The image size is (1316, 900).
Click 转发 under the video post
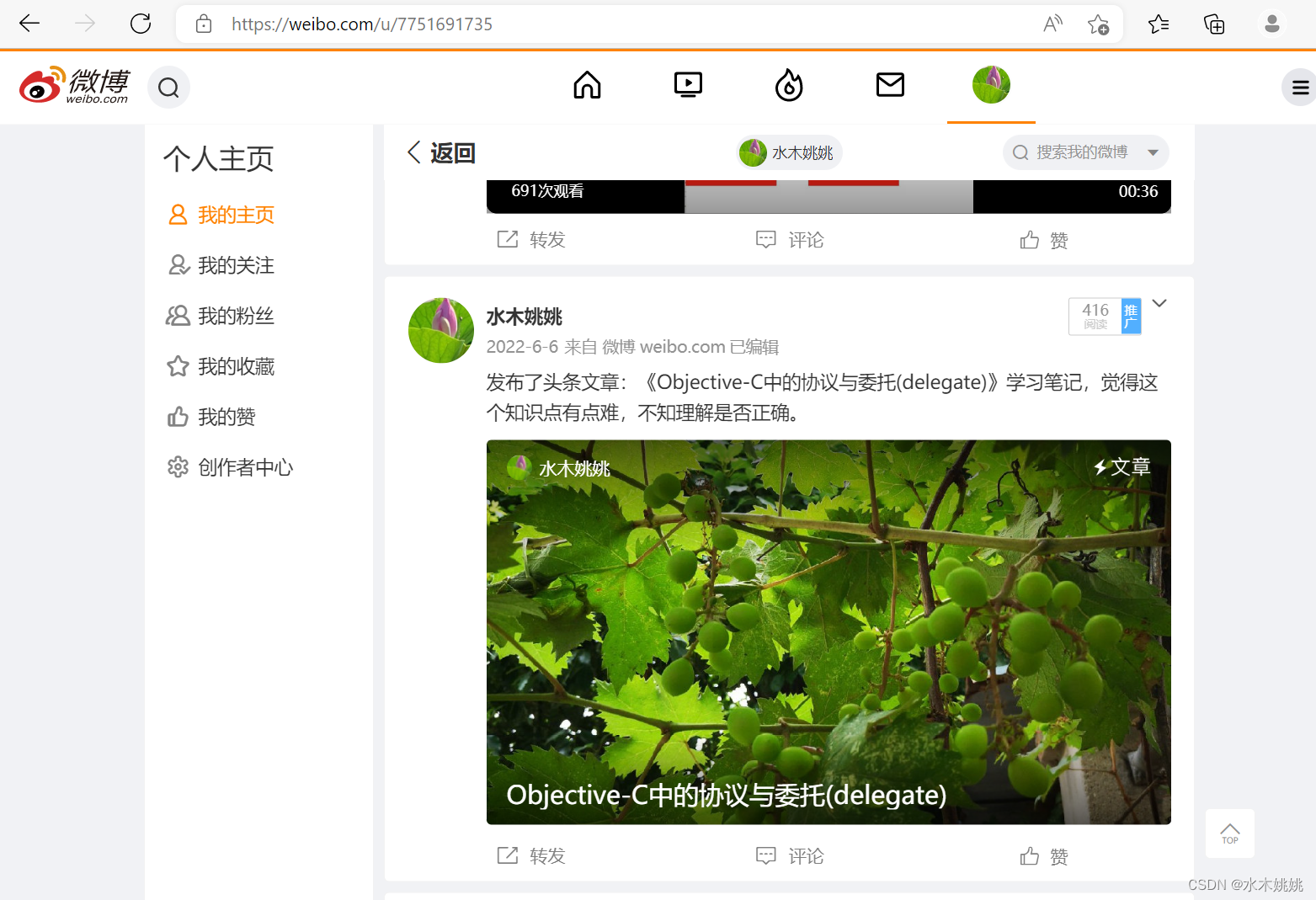coord(530,240)
